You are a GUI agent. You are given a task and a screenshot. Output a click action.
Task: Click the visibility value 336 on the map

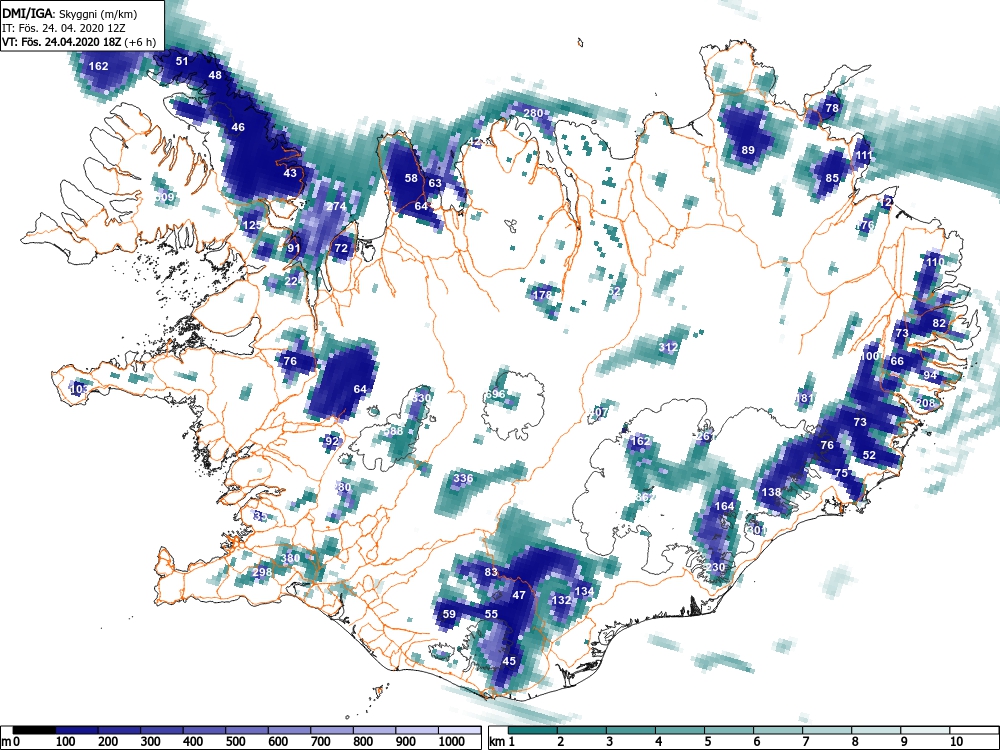click(464, 478)
